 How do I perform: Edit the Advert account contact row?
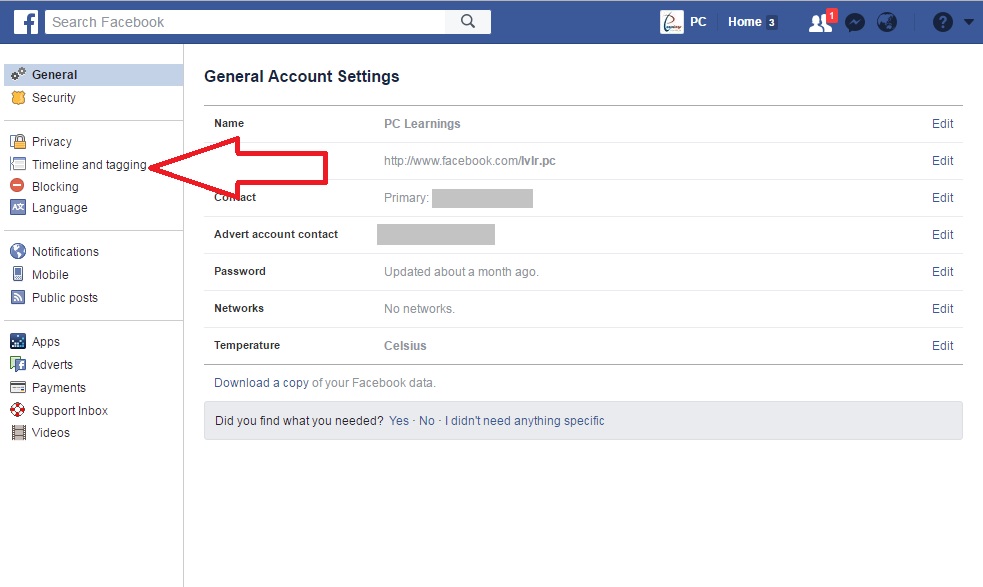pyautogui.click(x=942, y=235)
